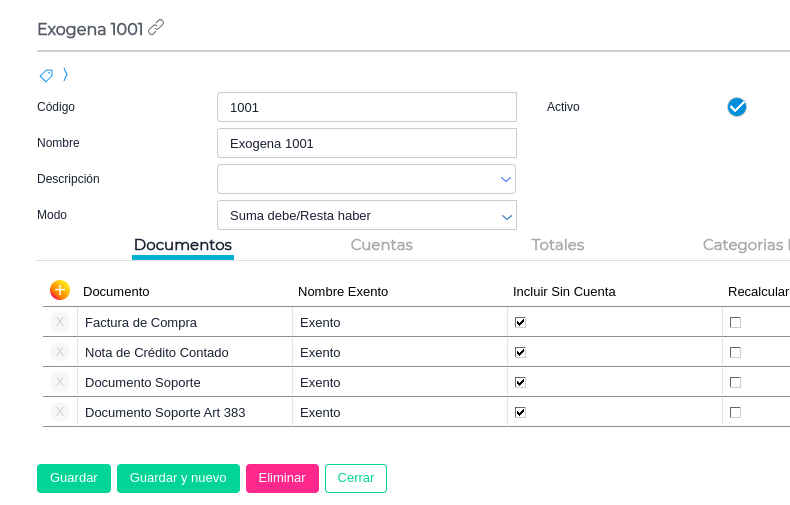Open the Descripción dropdown
Image resolution: width=790 pixels, height=505 pixels.
pyautogui.click(x=366, y=179)
